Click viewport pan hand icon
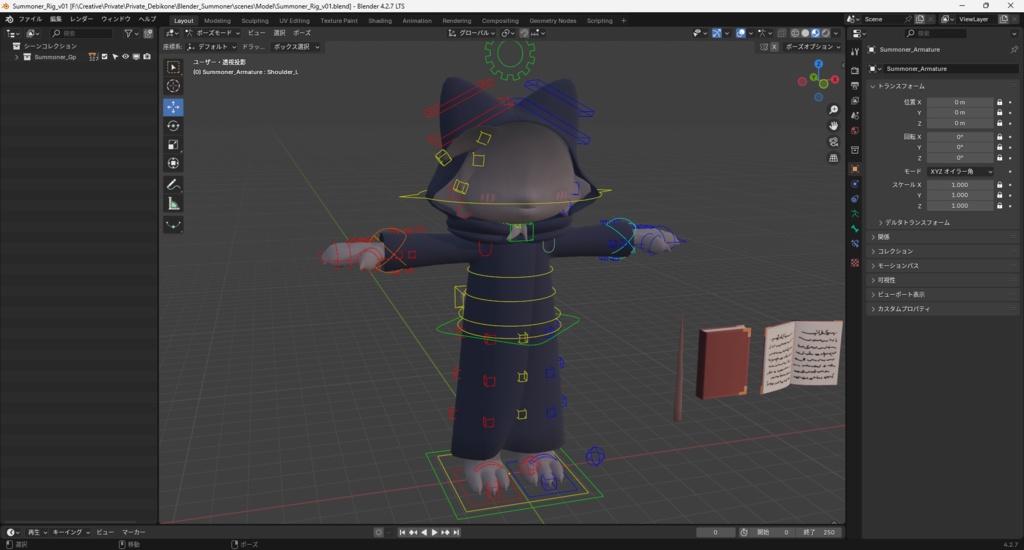This screenshot has height=550, width=1024. pos(833,125)
